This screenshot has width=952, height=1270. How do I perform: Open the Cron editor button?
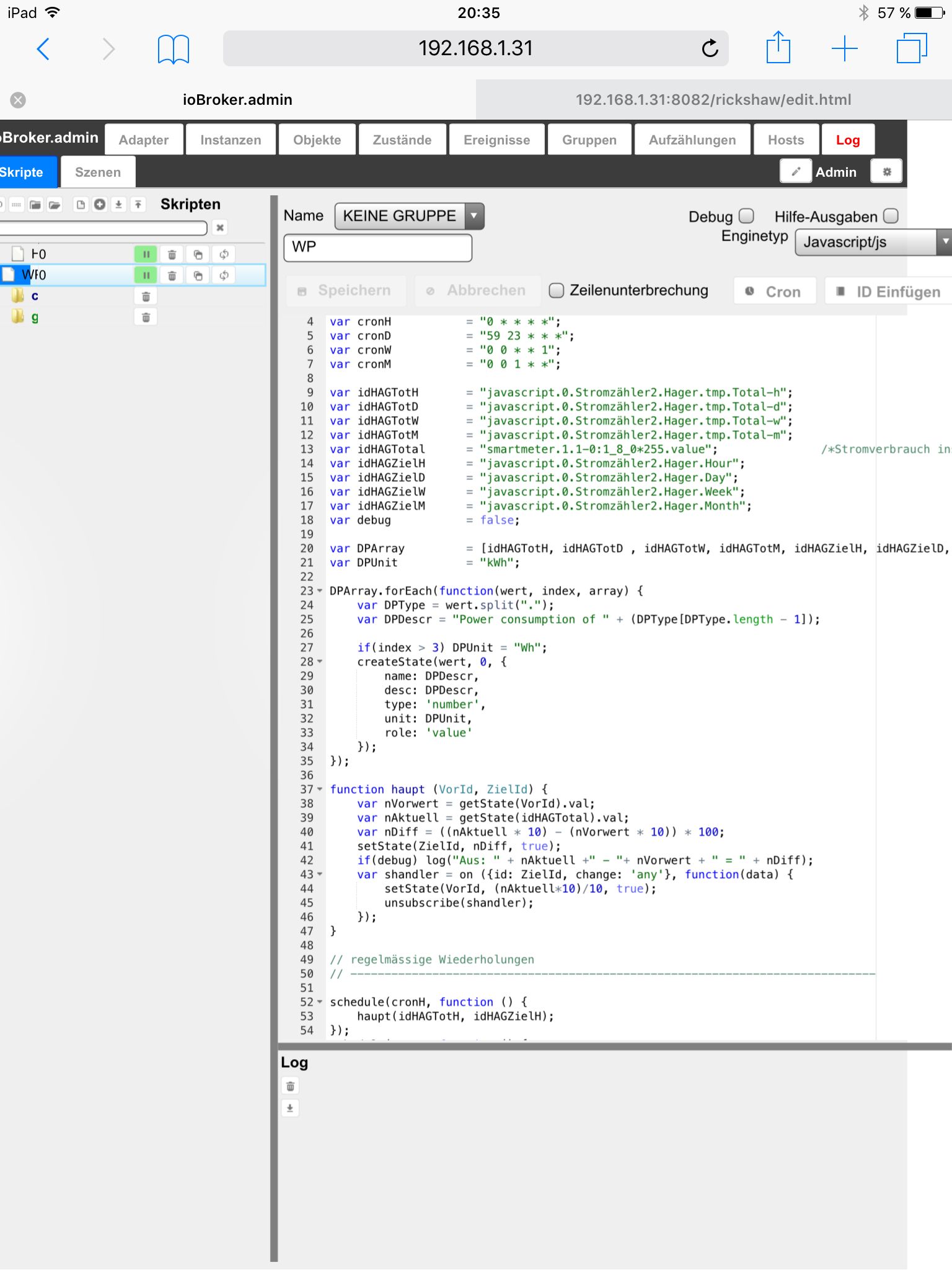(x=775, y=291)
